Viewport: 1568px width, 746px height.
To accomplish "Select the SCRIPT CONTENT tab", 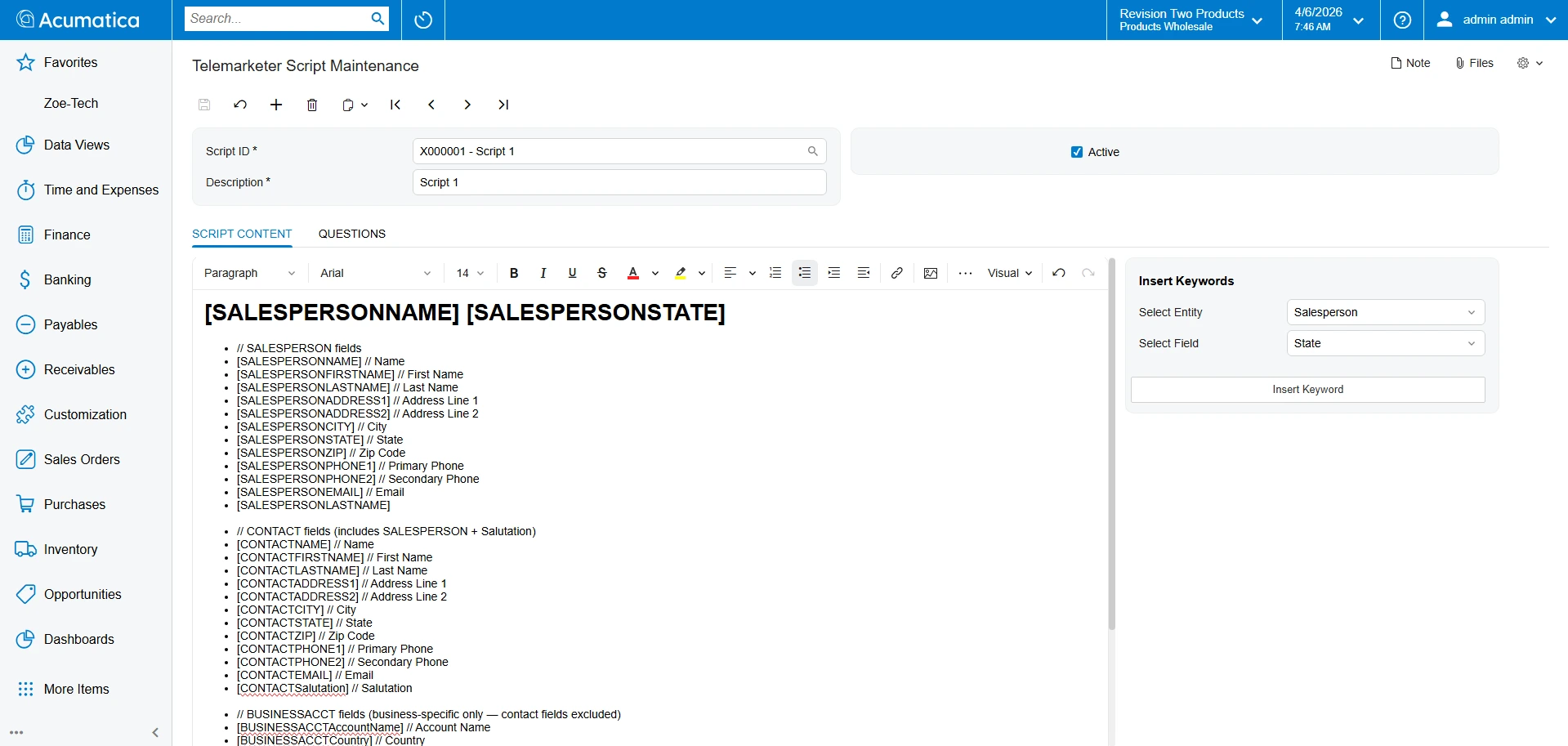I will click(x=242, y=234).
